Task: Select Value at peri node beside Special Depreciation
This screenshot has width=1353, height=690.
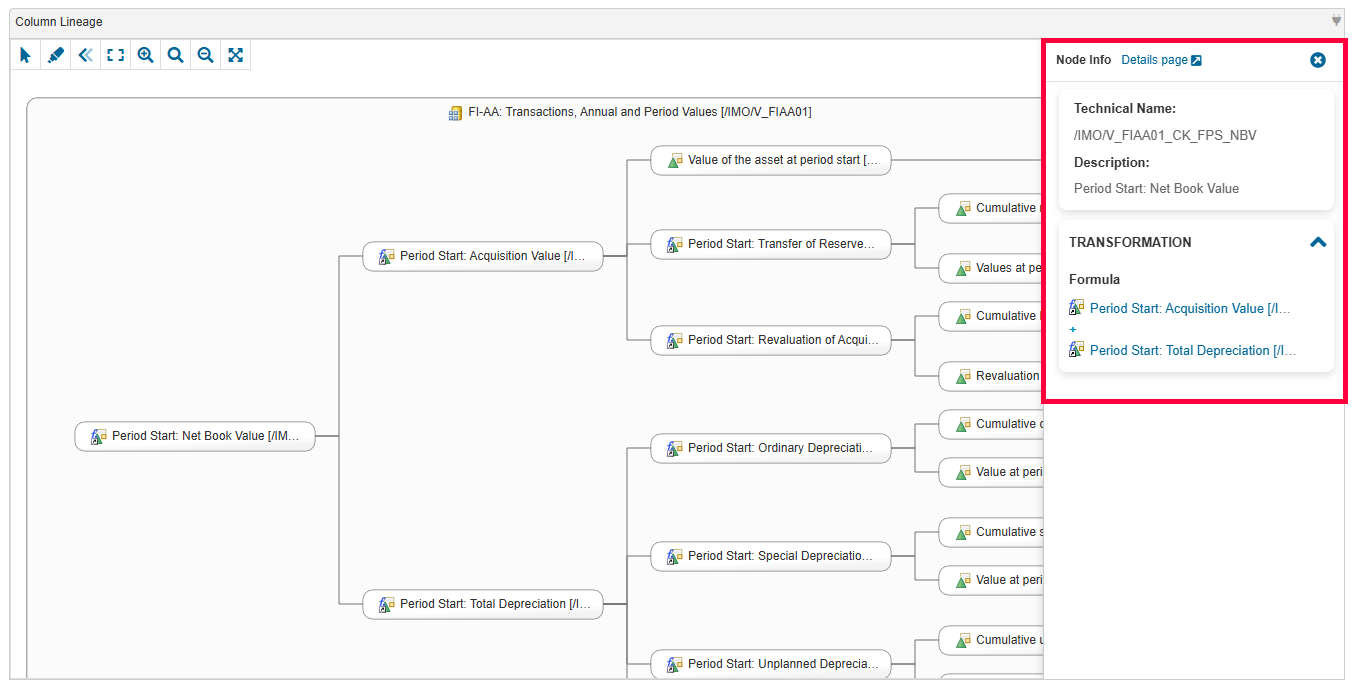Action: [991, 580]
